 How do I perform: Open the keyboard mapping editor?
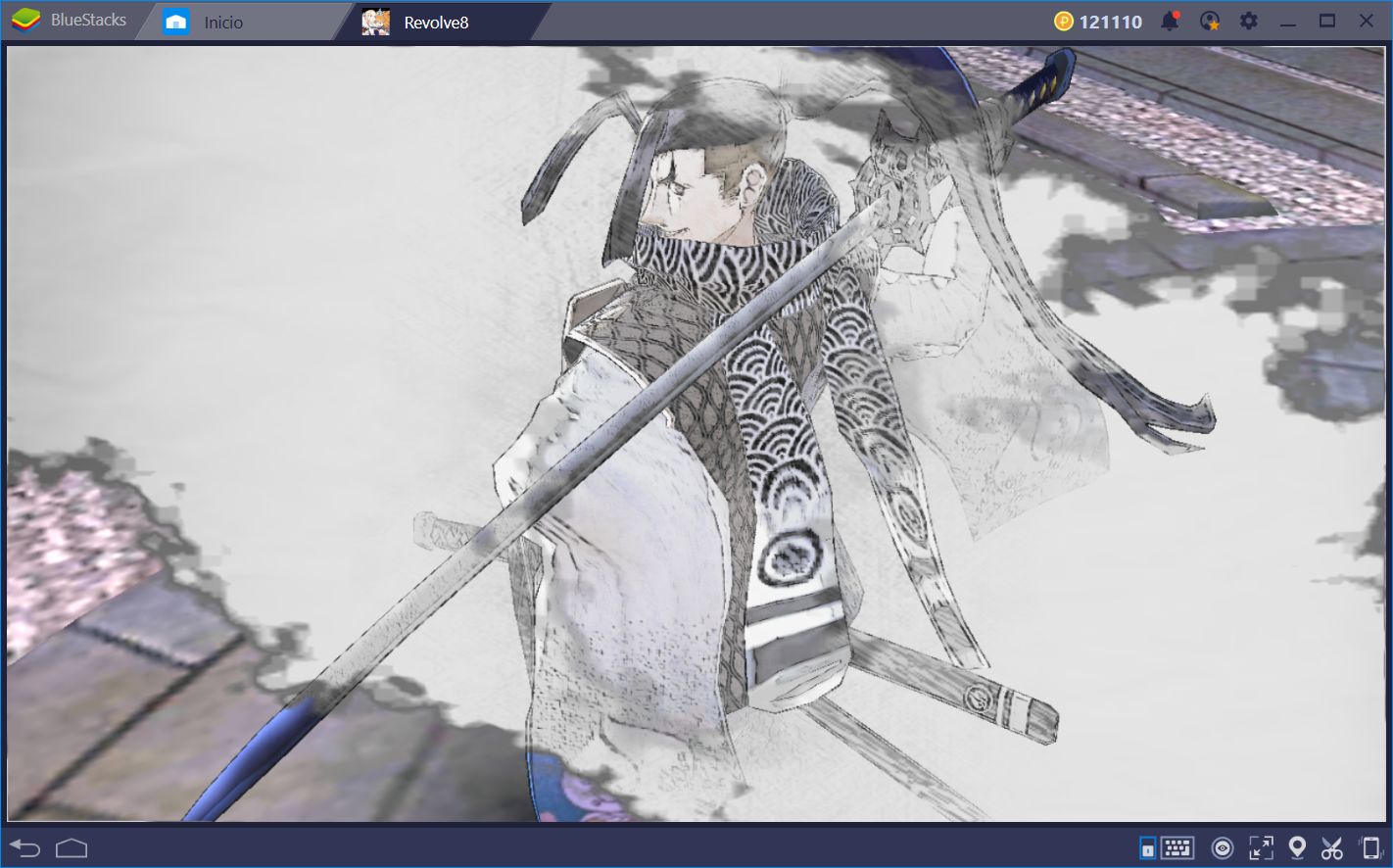coord(1177,847)
